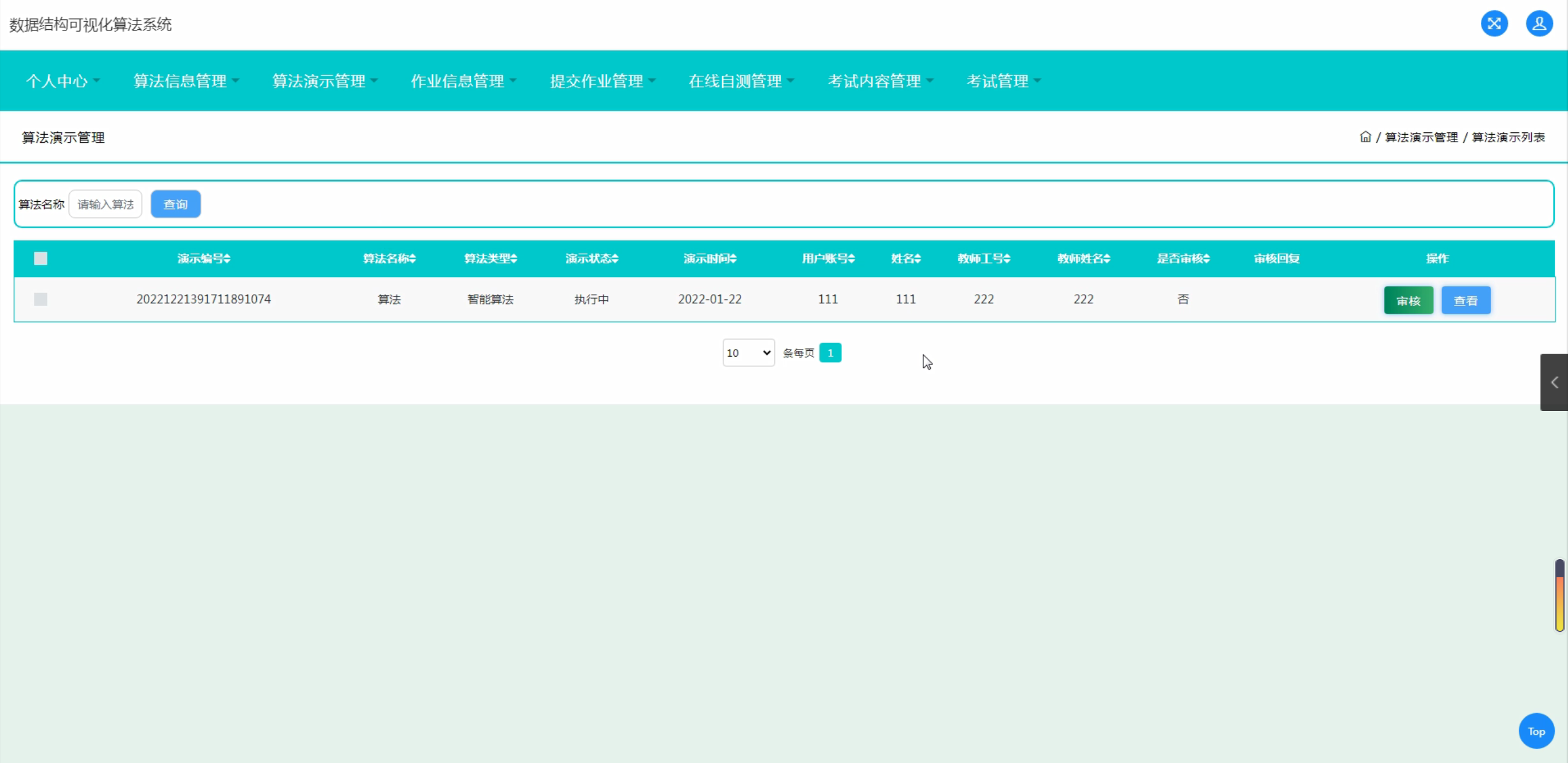The image size is (1568, 763).
Task: Click the home icon in breadcrumb
Action: coord(1366,137)
